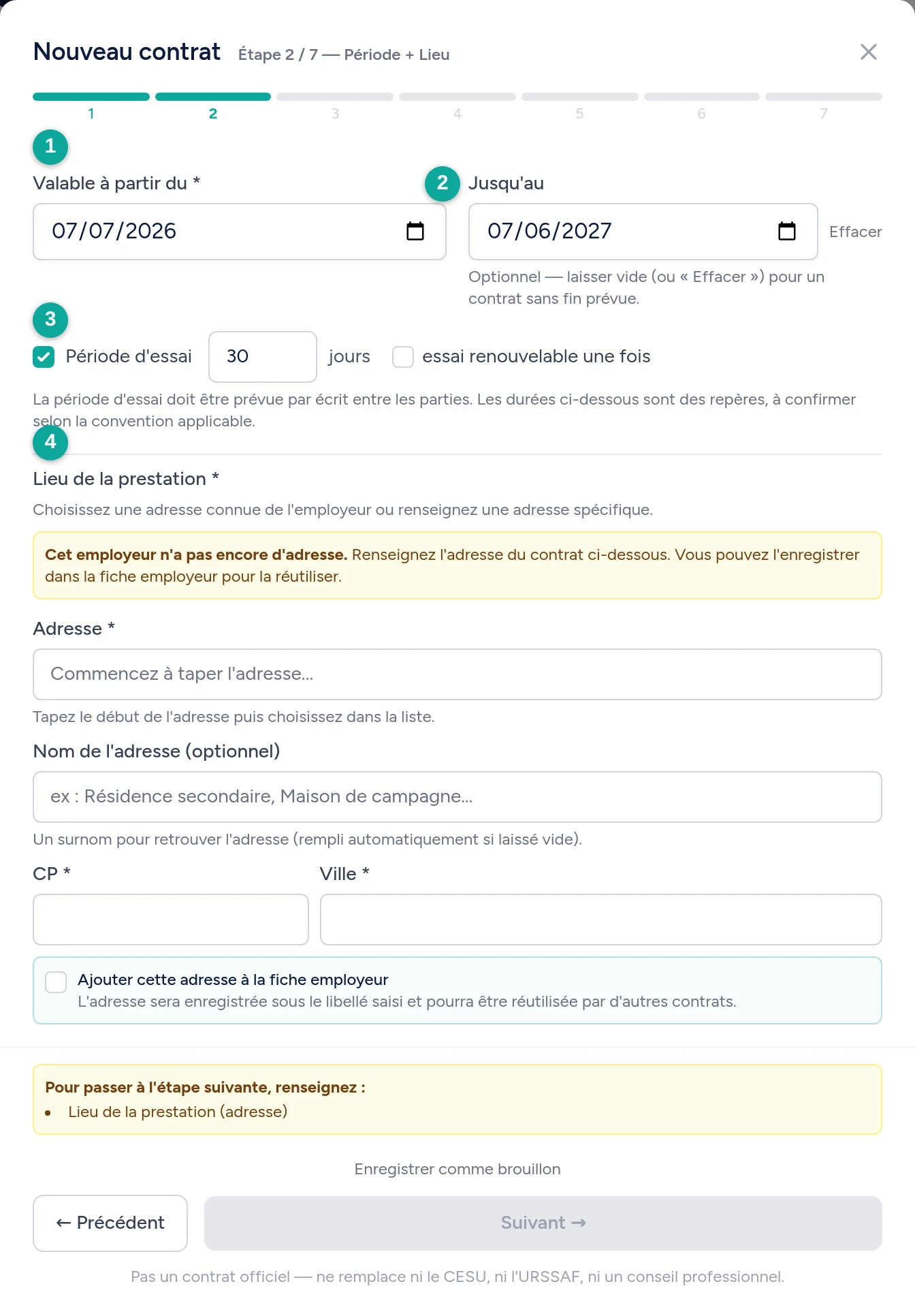The width and height of the screenshot is (915, 1316).
Task: Focus the Adresse autocomplete field
Action: 457,674
